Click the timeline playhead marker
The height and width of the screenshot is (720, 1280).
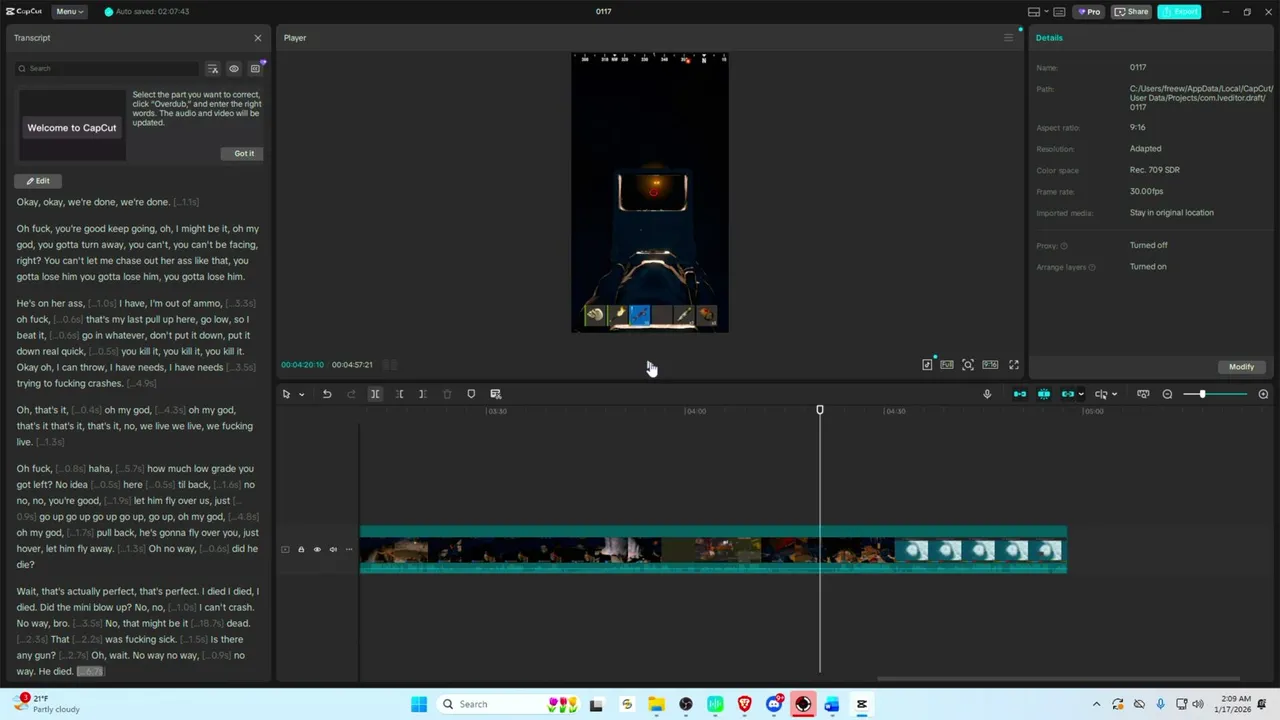[820, 410]
